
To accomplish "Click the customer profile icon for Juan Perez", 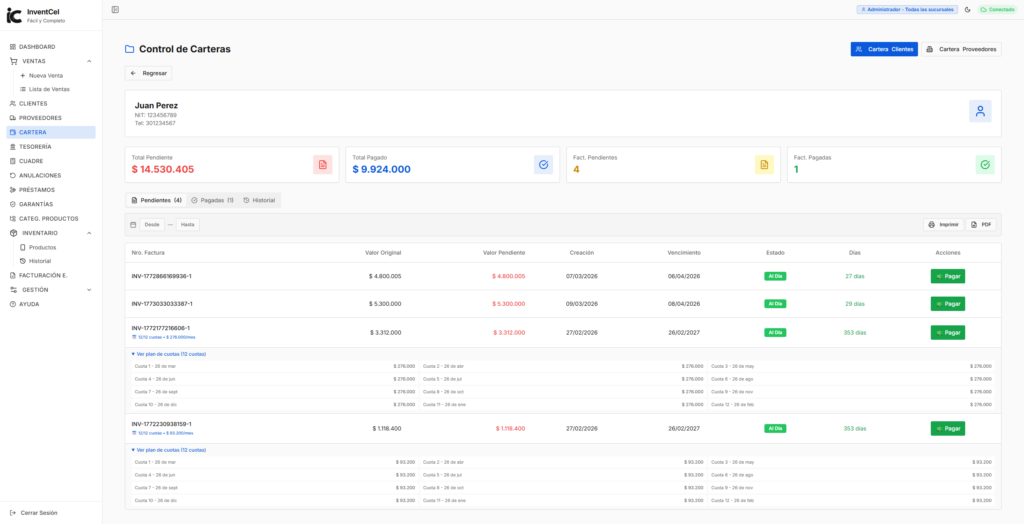I will click(980, 111).
